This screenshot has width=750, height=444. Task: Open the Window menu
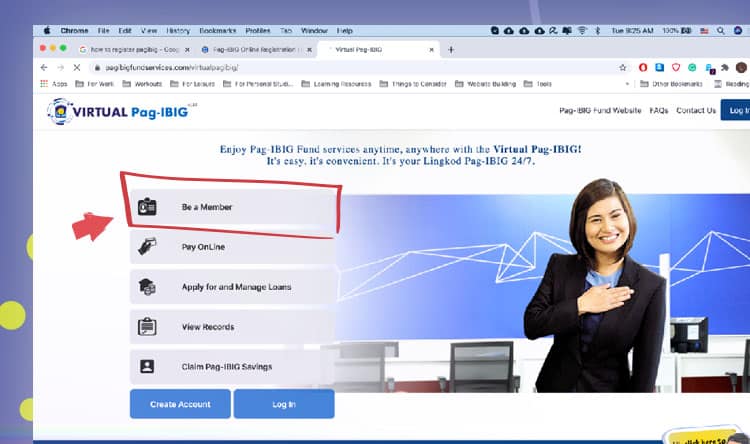[314, 30]
